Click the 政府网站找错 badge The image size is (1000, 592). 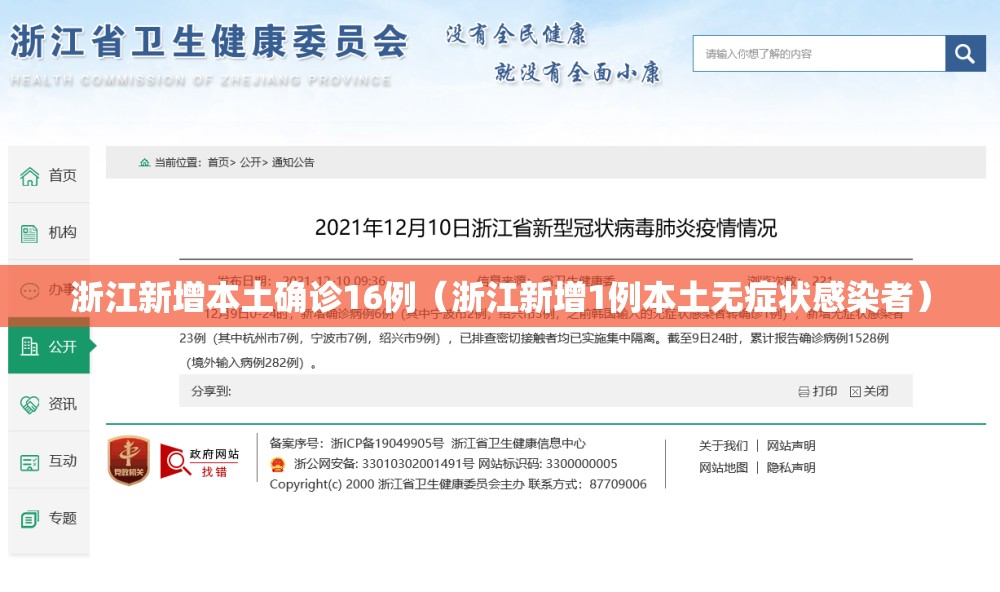coord(200,461)
